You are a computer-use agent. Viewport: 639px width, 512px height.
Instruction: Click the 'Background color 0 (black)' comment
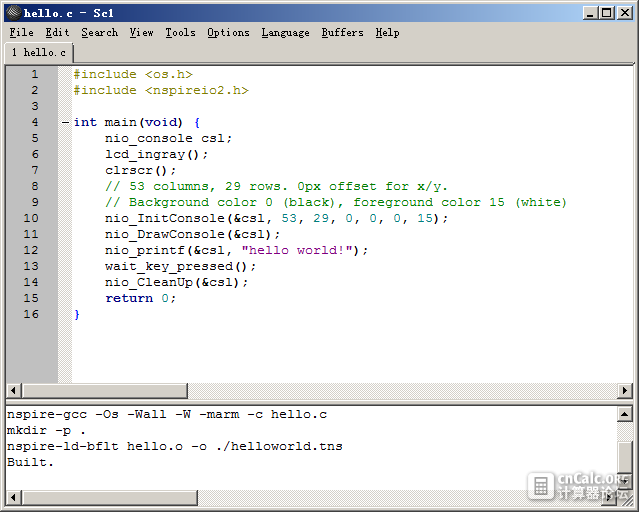click(336, 202)
